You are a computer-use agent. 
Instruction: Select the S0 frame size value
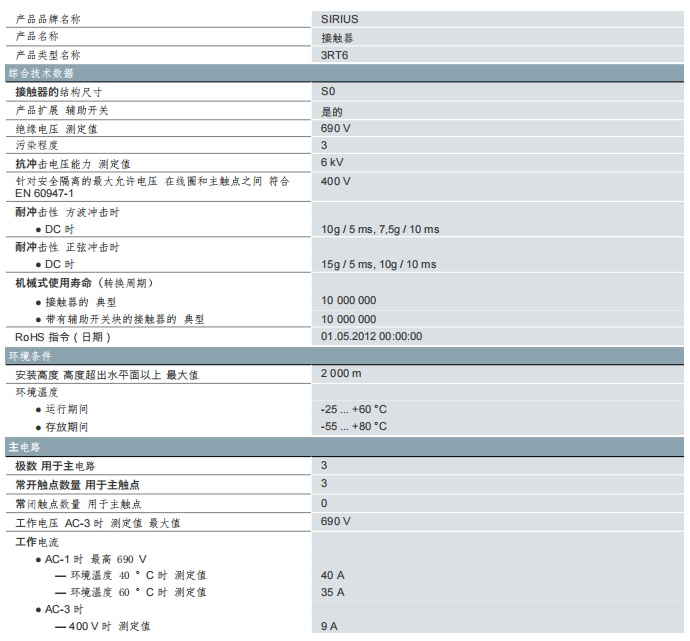[x=328, y=91]
